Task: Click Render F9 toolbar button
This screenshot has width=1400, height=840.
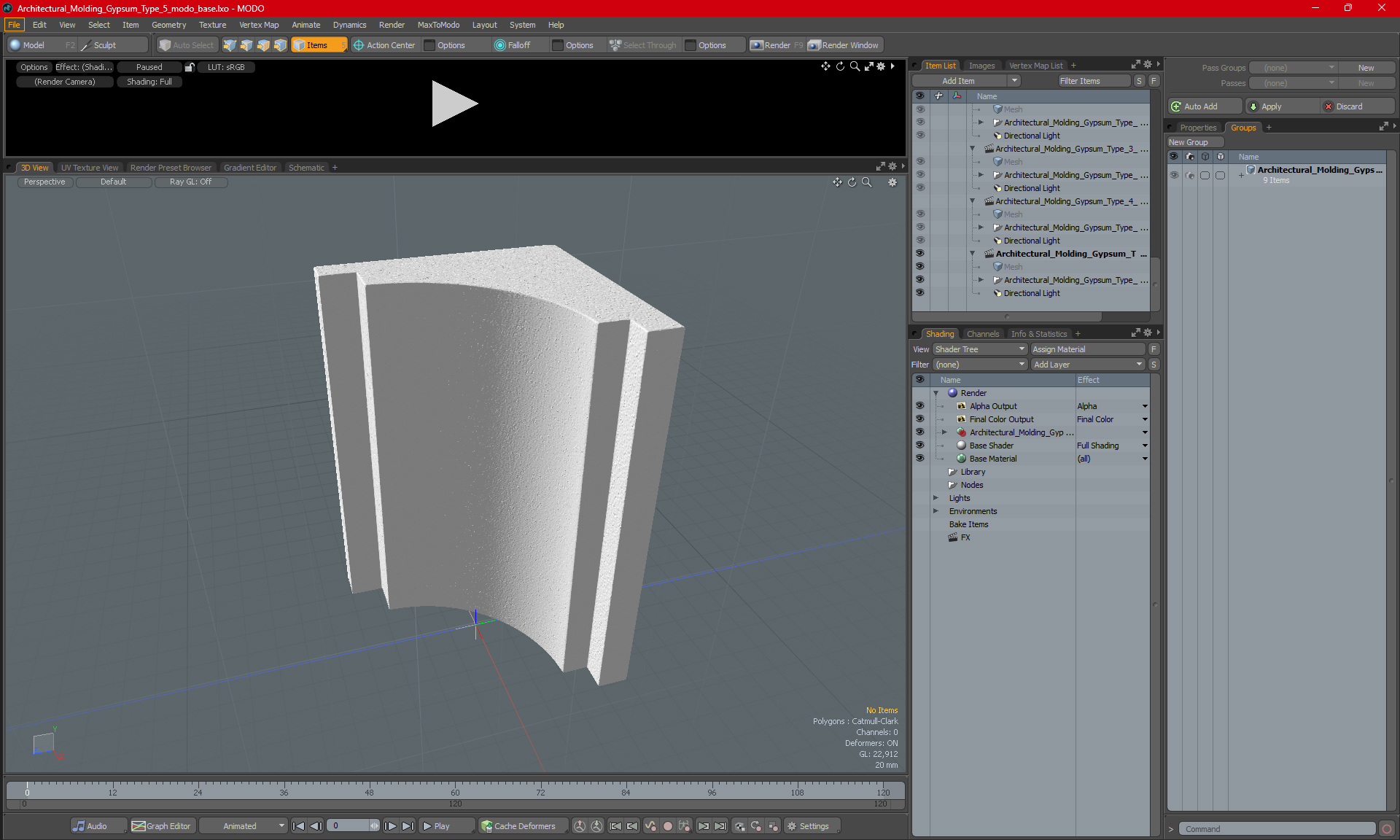Action: pos(777,45)
